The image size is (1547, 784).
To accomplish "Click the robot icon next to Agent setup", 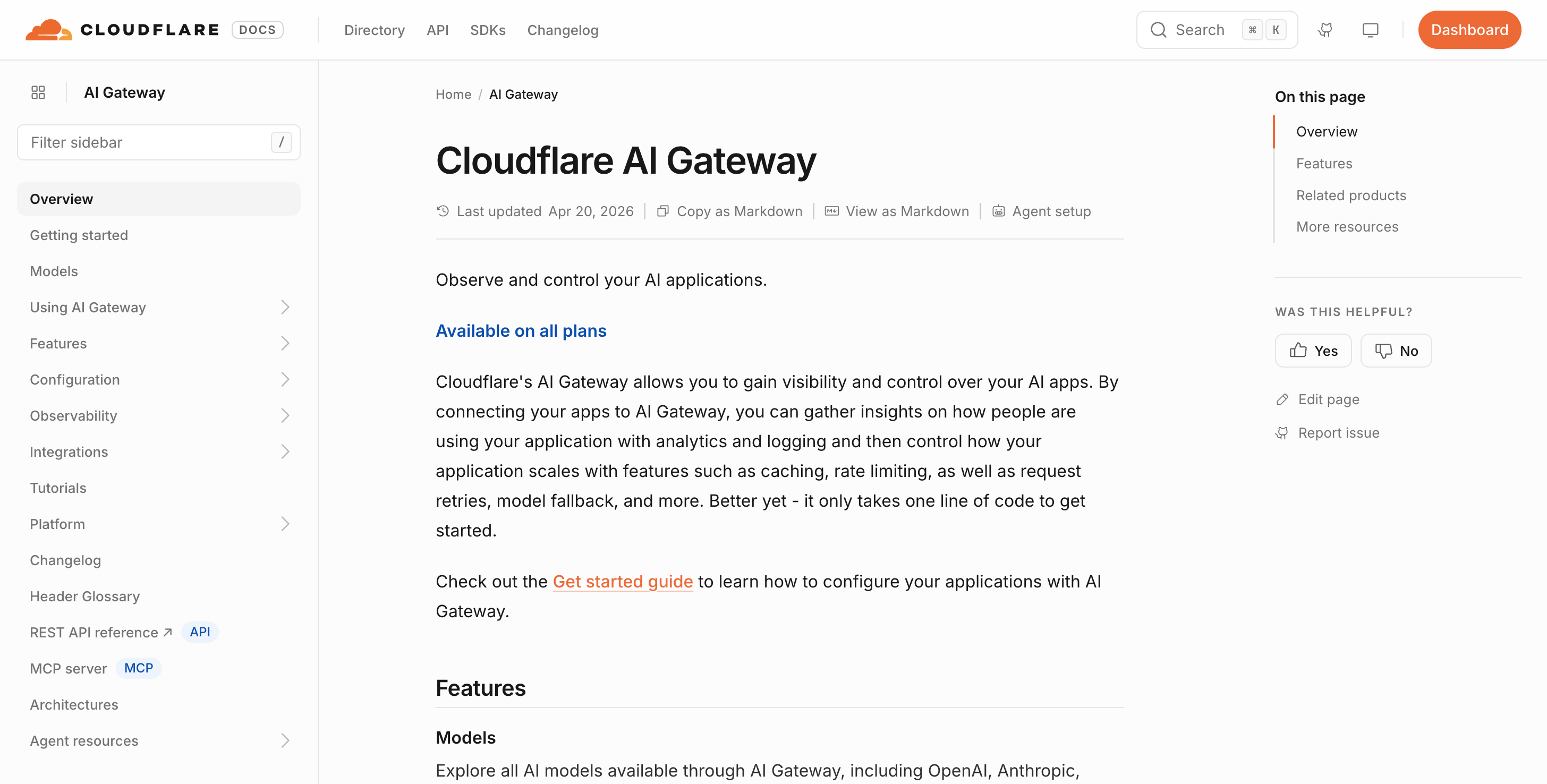I will coord(998,211).
